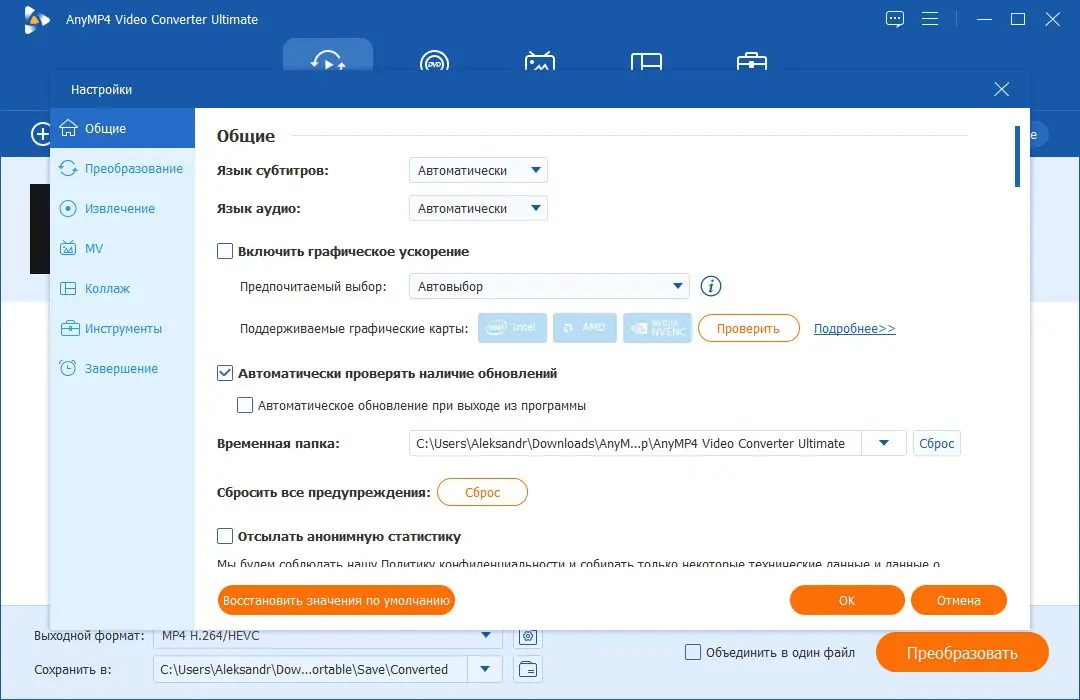The image size is (1080, 700).
Task: Enable Отсылать анонимную статистику
Action: click(x=225, y=536)
